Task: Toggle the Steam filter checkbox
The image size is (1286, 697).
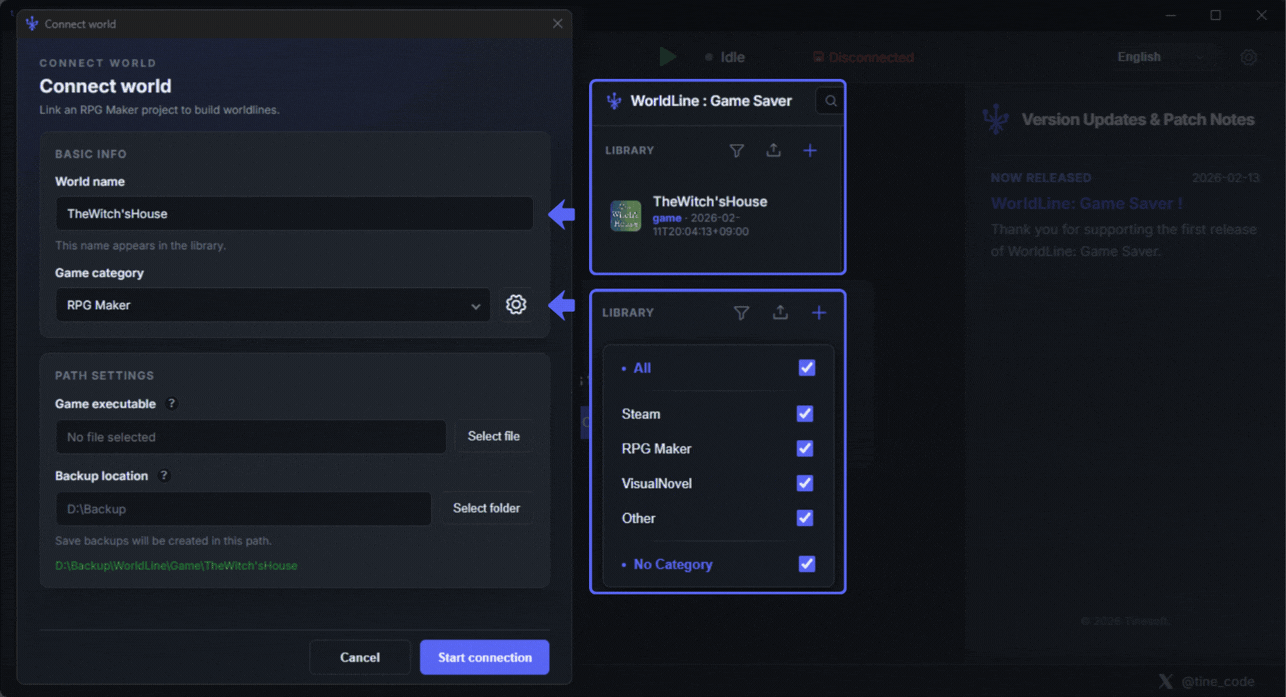Action: click(x=805, y=414)
